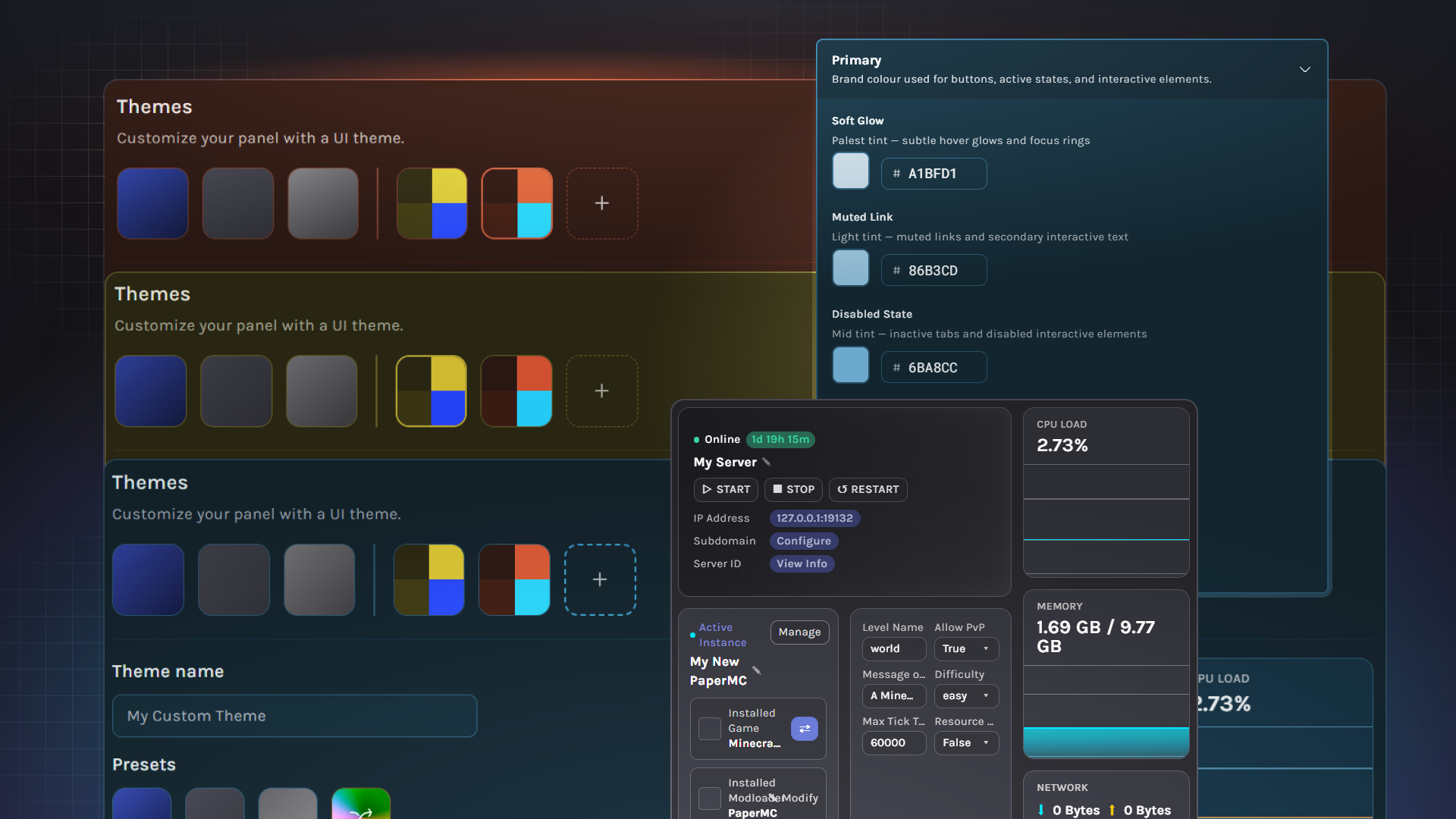Click the Muted Link hex field 86B3CD
Screen dimensions: 1456x819
[x=934, y=271]
